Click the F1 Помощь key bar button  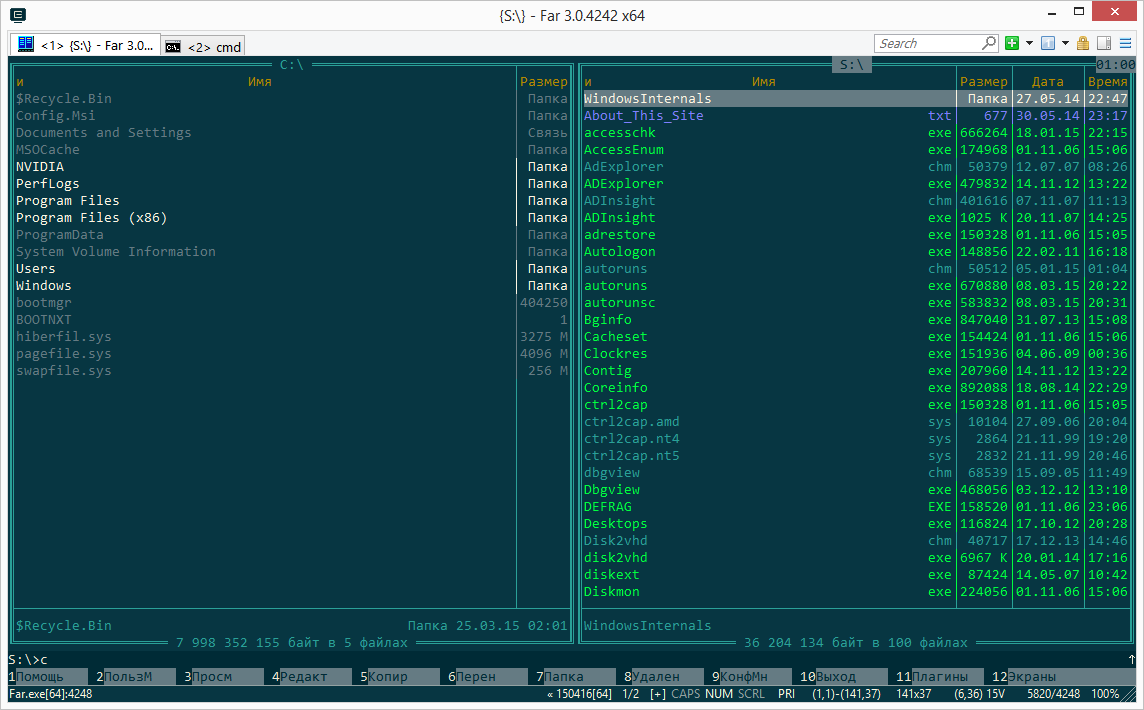click(46, 676)
